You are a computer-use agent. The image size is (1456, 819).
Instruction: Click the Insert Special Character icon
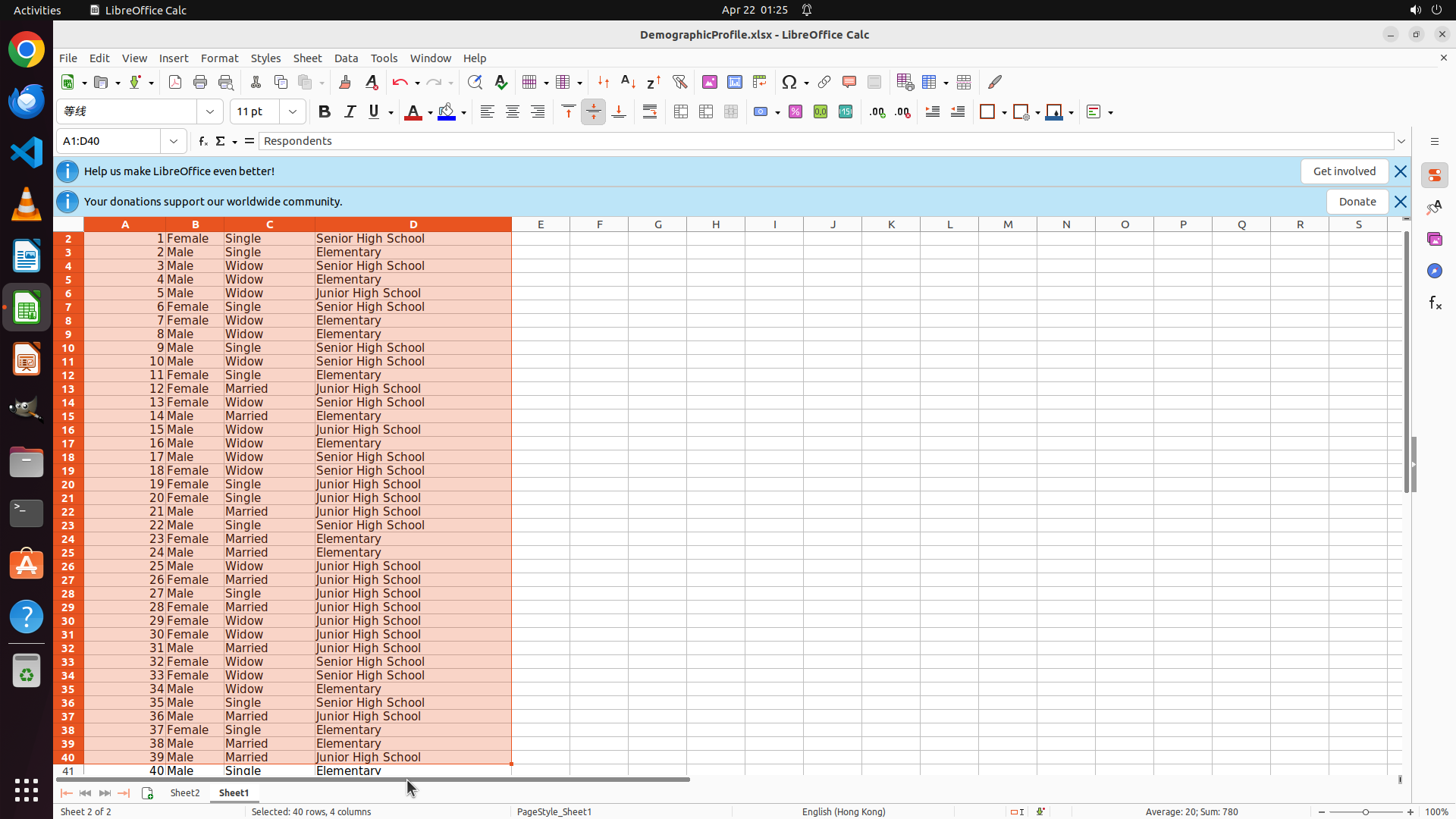tap(789, 82)
